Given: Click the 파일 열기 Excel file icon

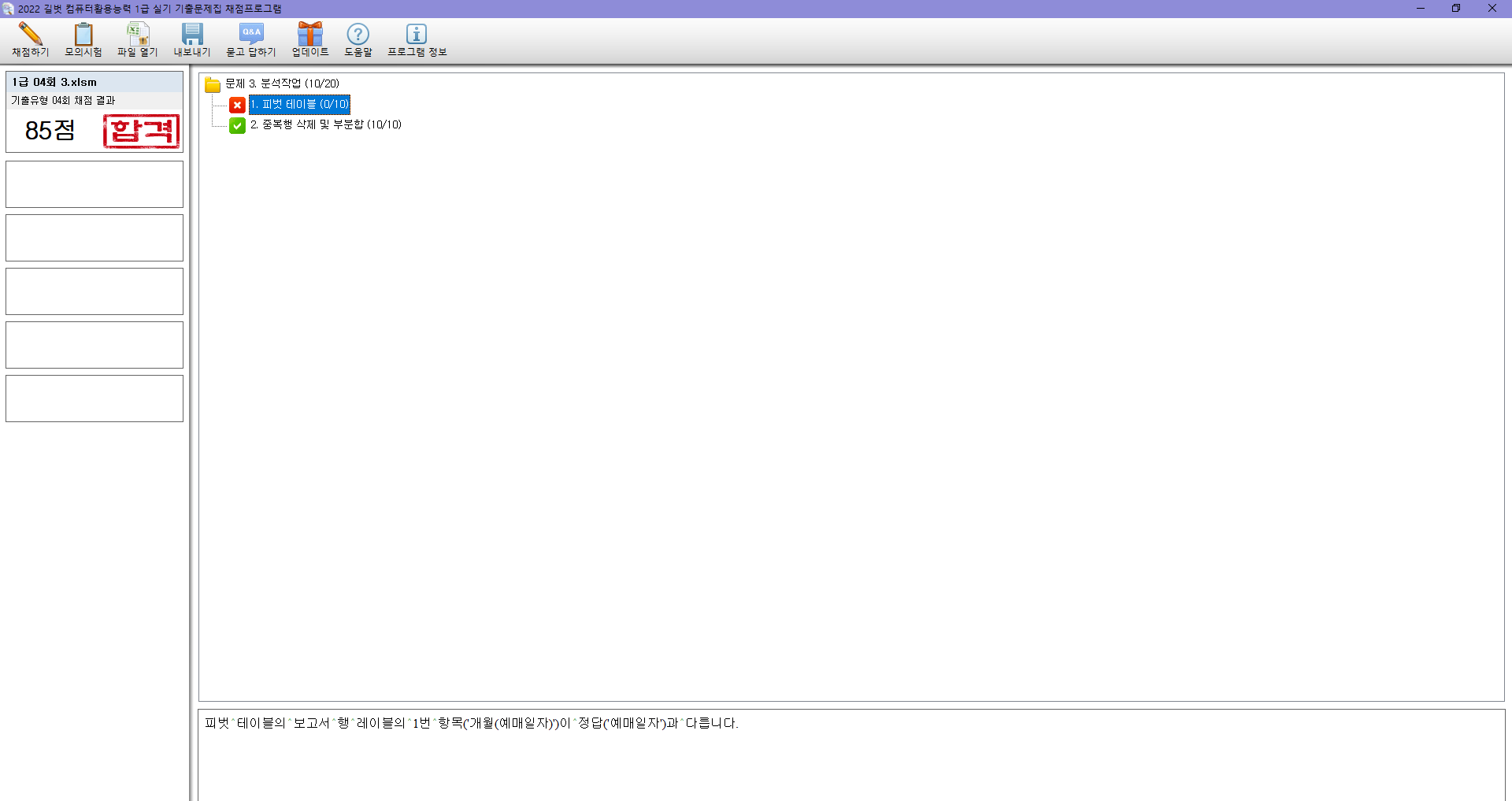Looking at the screenshot, I should pos(138,35).
